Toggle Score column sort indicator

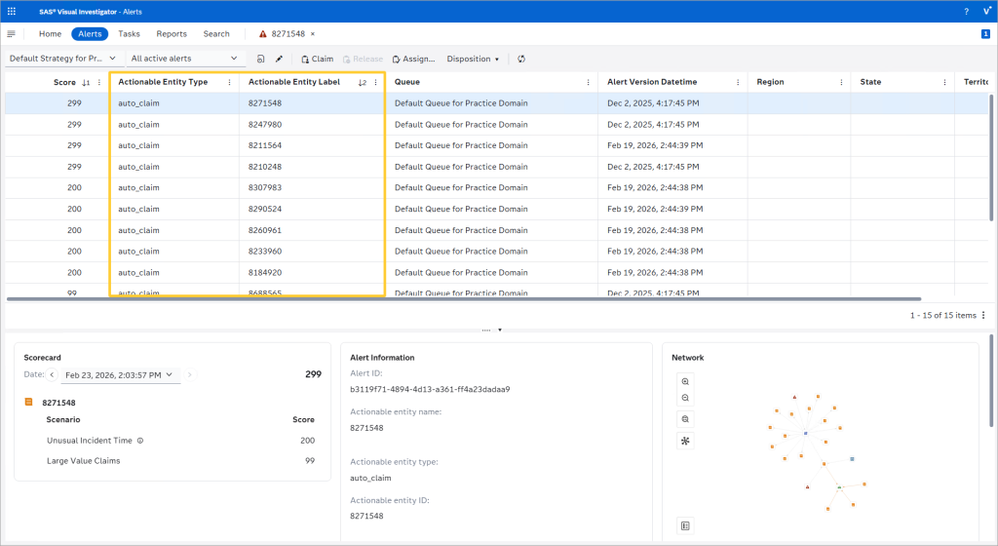pos(87,83)
